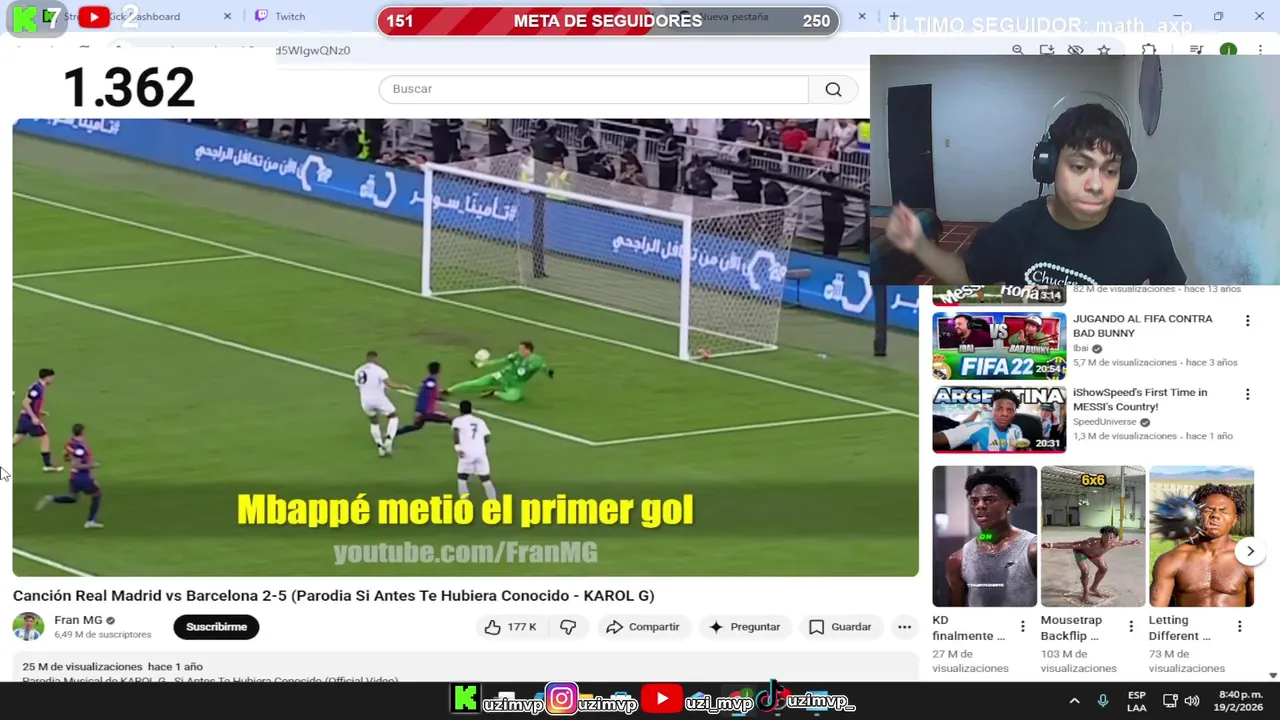Click the install app icon in address bar
Viewport: 1280px width, 720px height.
pyautogui.click(x=1046, y=50)
